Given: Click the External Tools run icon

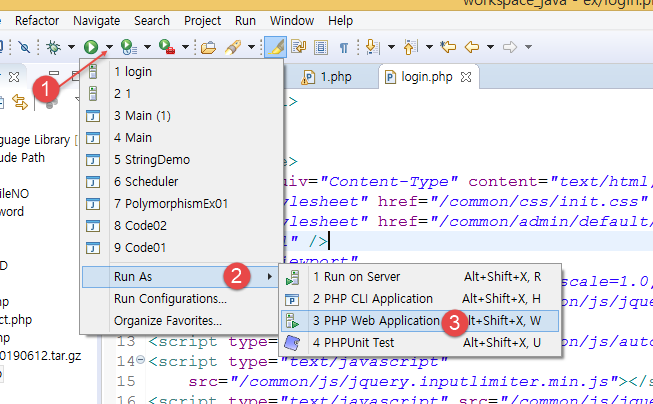Looking at the screenshot, I should coord(167,47).
